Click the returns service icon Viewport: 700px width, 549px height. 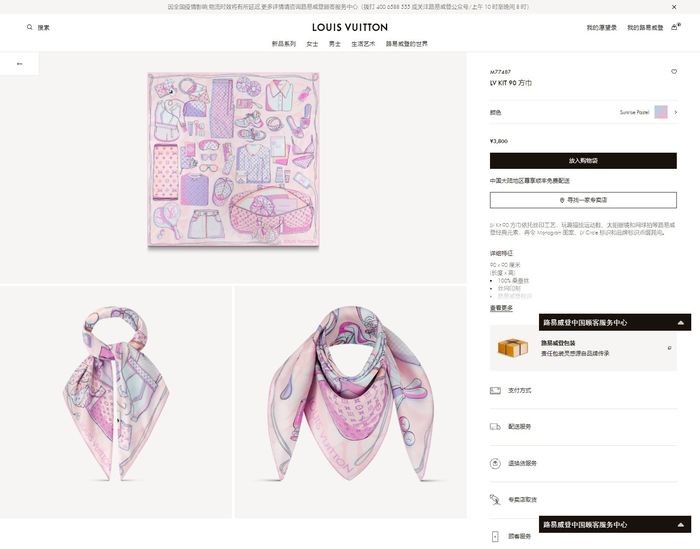point(495,463)
